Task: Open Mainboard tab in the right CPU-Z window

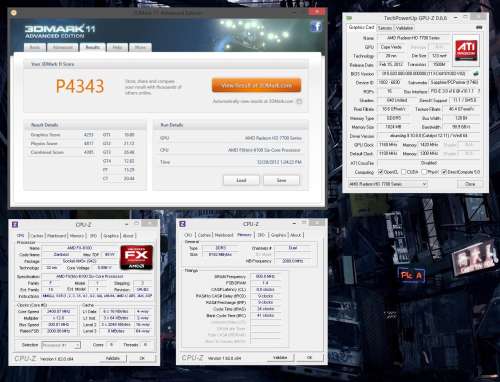Action: [224, 235]
